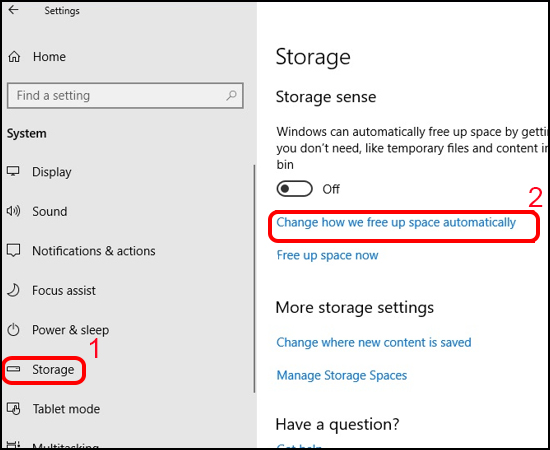The width and height of the screenshot is (550, 450).
Task: Open Change where new content is saved
Action: (374, 342)
